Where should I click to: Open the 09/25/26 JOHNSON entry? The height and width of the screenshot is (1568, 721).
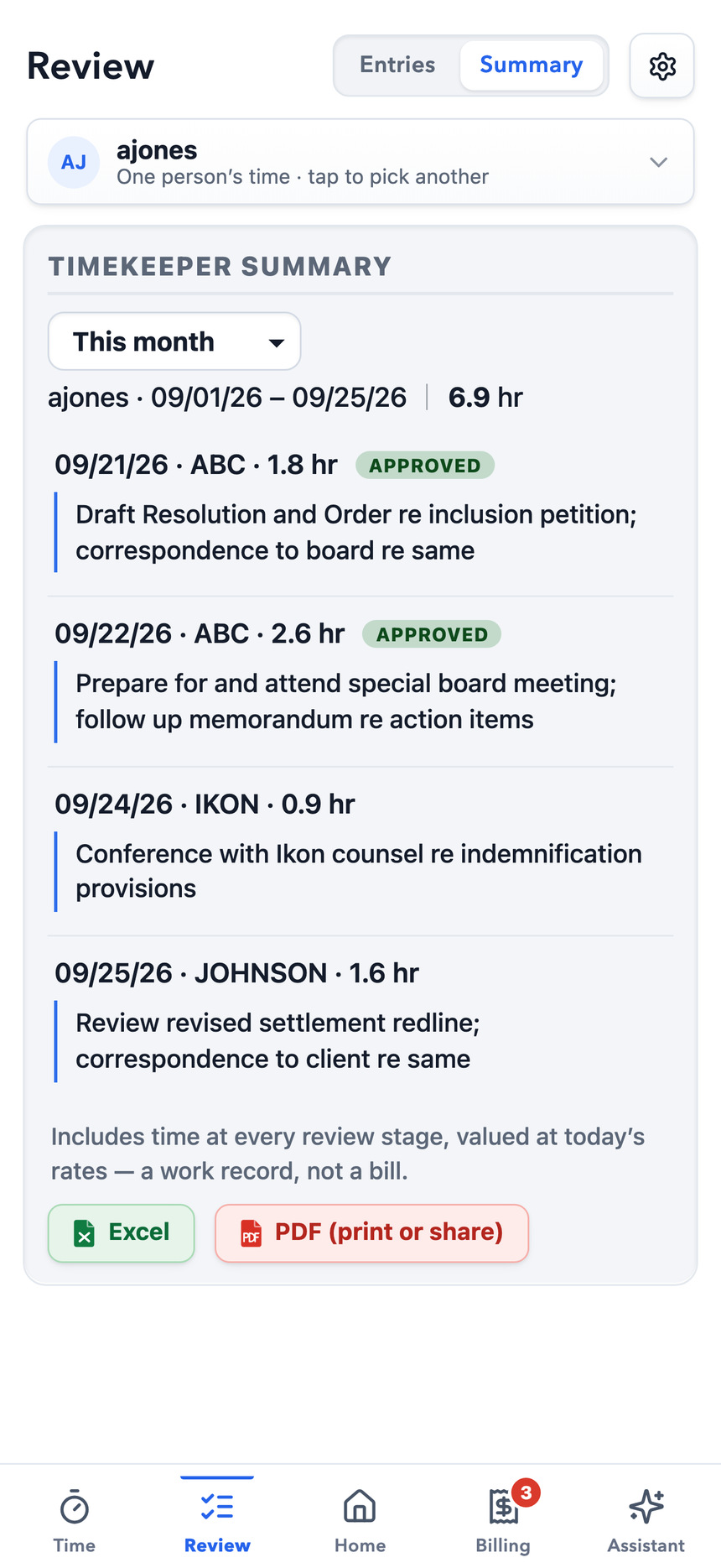coord(360,1020)
